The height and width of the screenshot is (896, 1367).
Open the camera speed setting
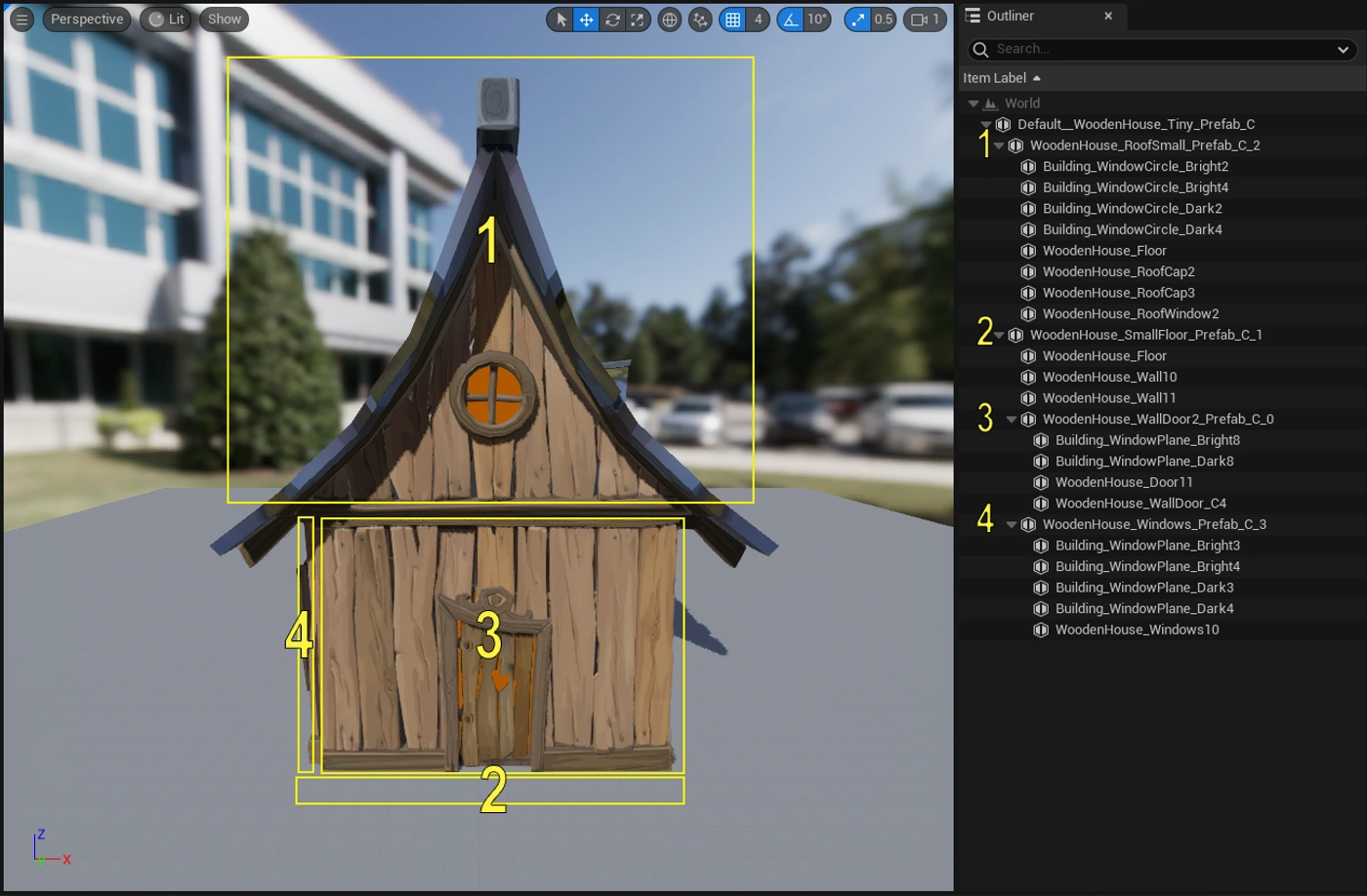click(x=925, y=20)
